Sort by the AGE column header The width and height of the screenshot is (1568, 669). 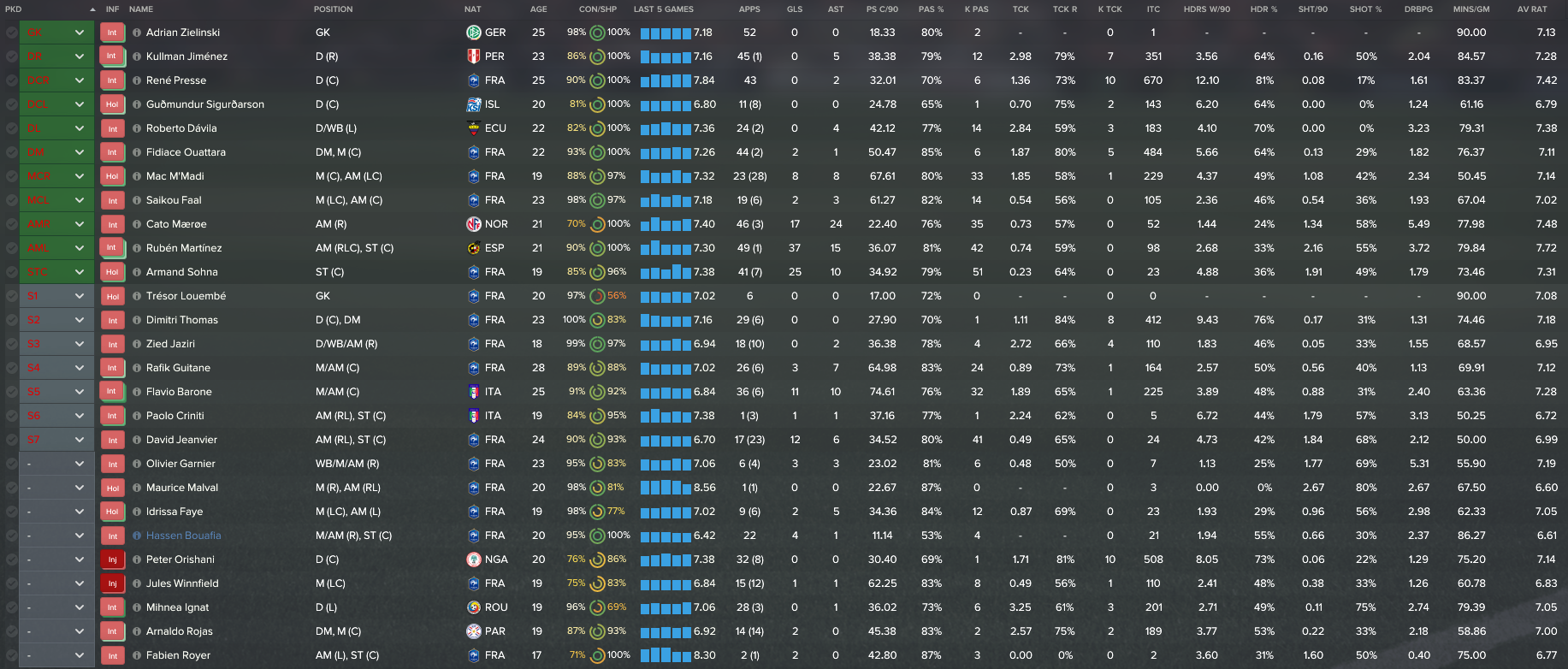538,9
